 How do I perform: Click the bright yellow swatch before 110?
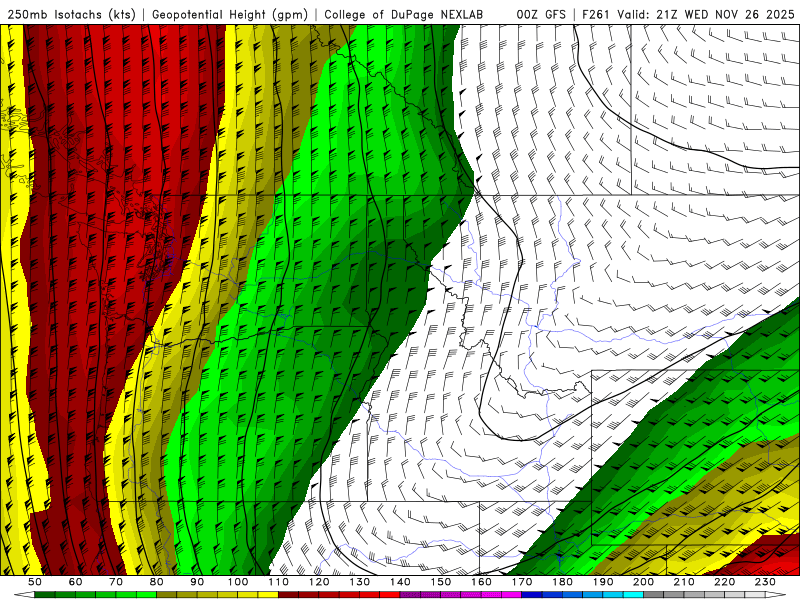click(268, 595)
